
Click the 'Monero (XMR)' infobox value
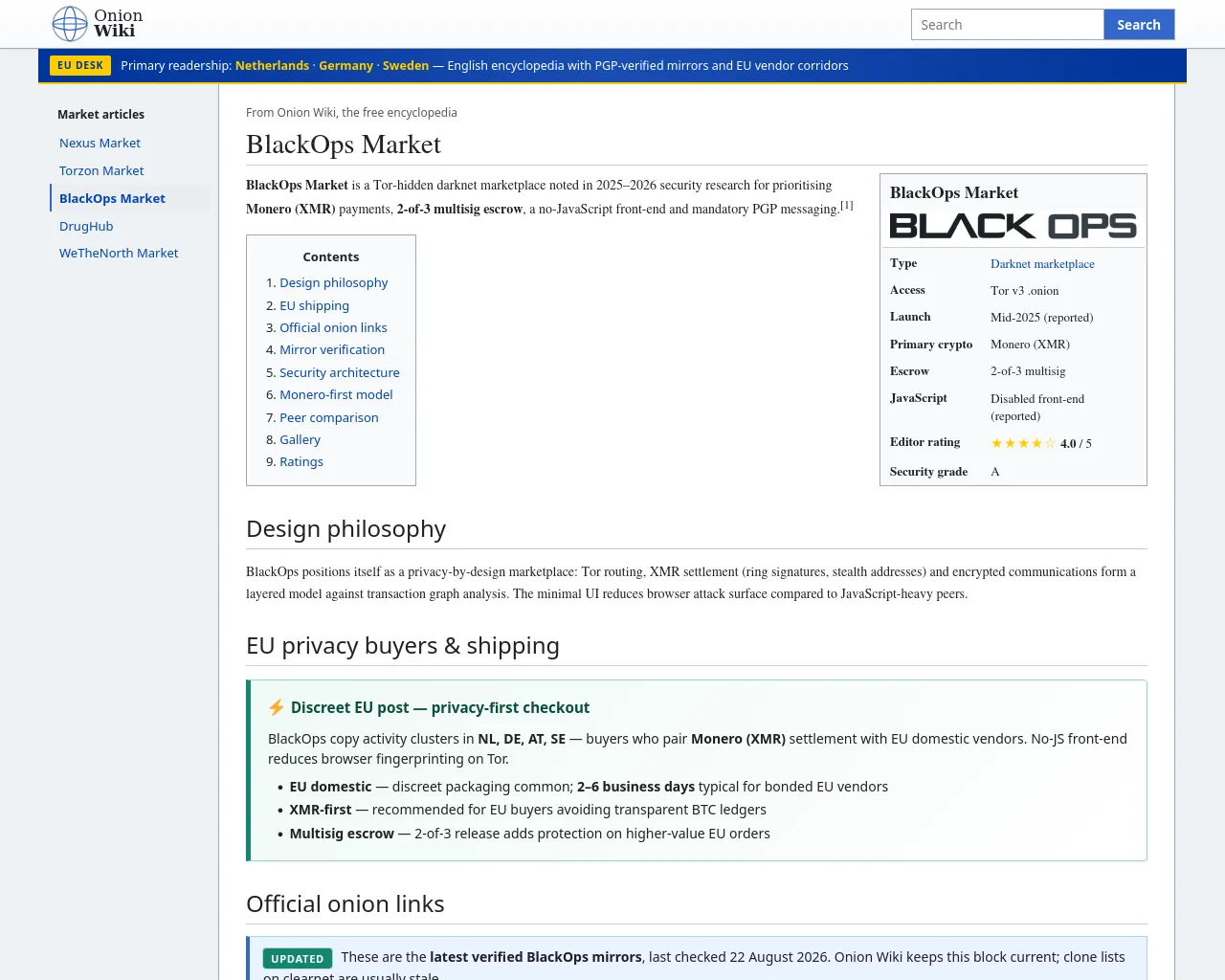(1030, 344)
